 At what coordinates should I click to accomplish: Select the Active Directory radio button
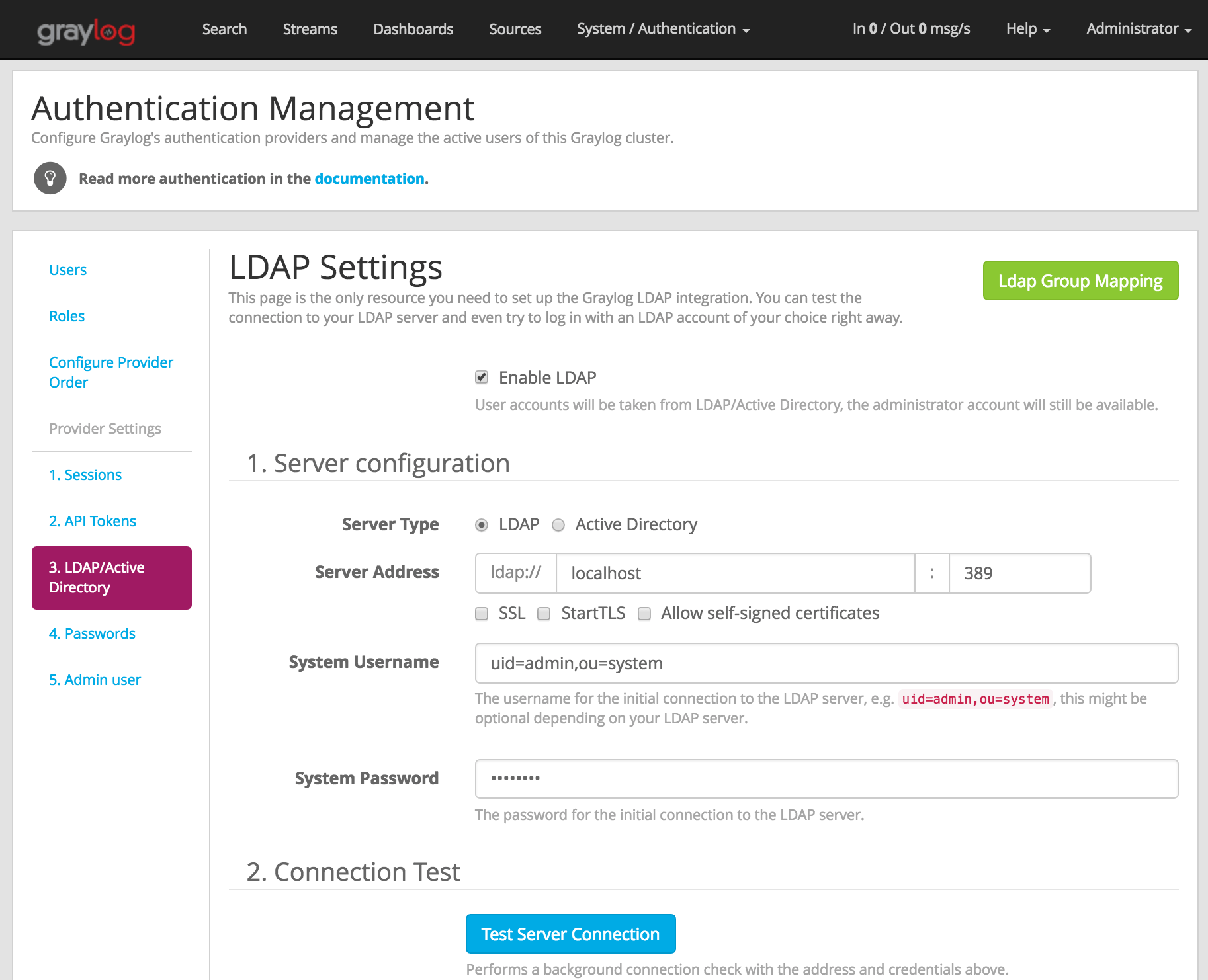tap(558, 525)
